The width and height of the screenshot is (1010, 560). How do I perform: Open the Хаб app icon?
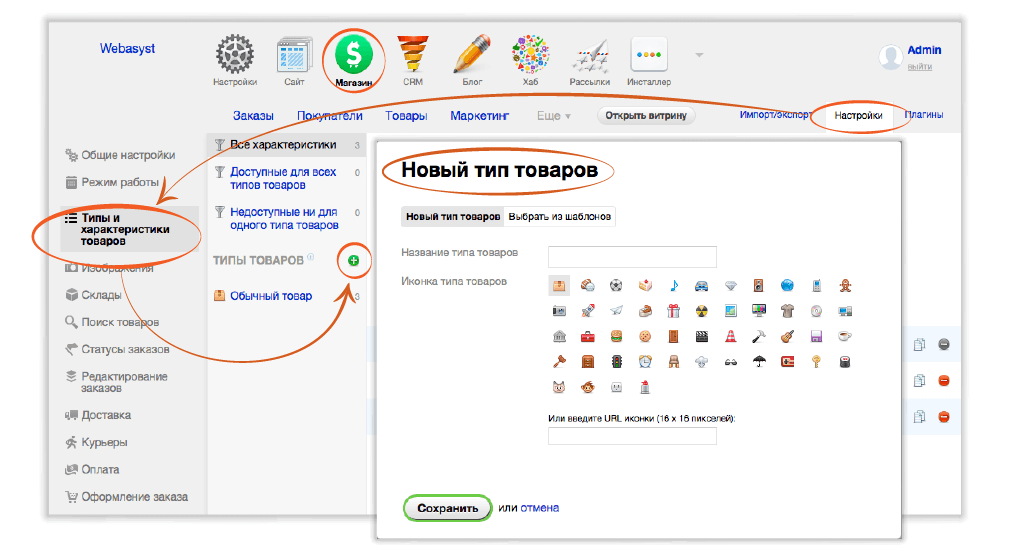click(530, 55)
